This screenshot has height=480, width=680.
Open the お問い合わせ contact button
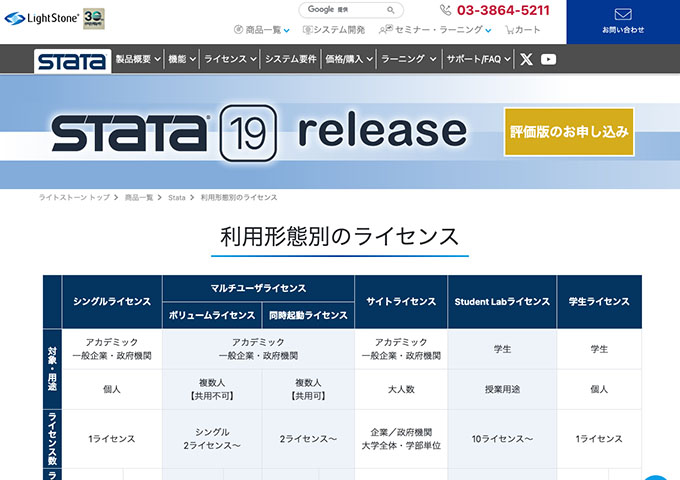(623, 22)
